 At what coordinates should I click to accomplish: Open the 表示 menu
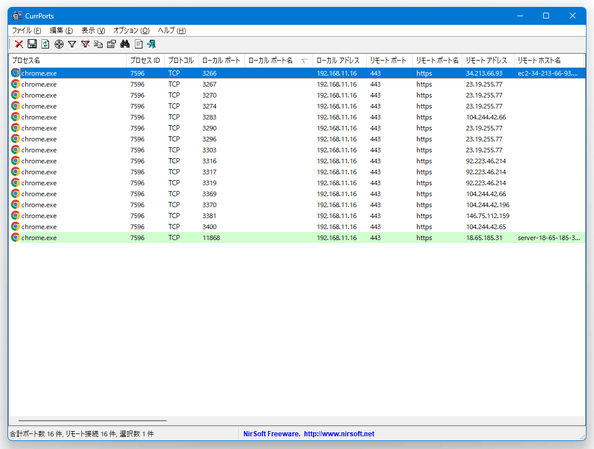click(93, 30)
